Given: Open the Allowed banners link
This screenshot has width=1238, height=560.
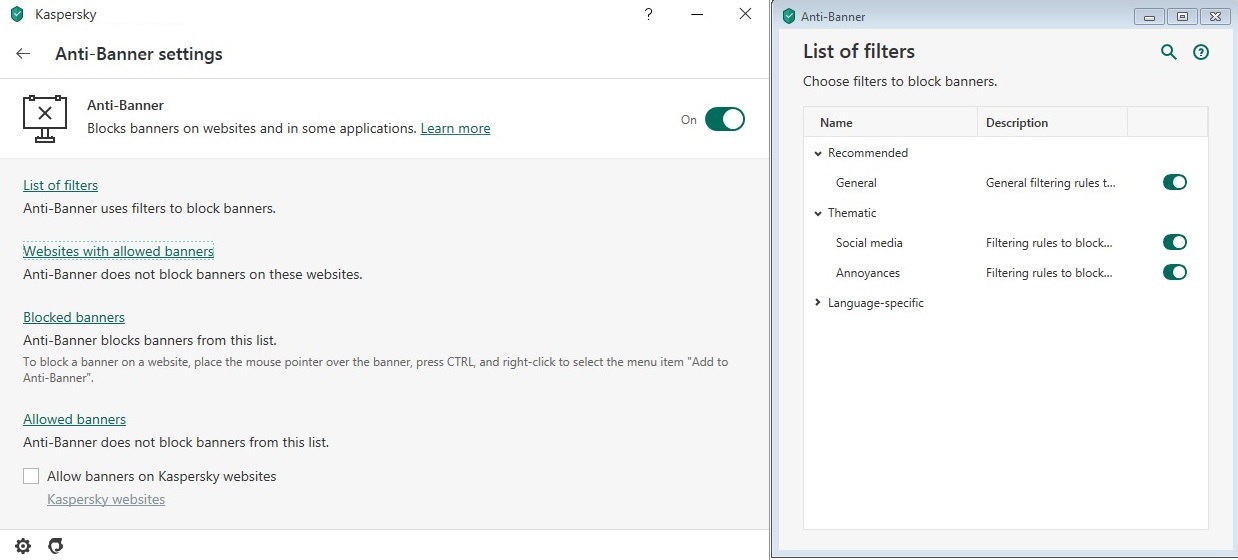Looking at the screenshot, I should pyautogui.click(x=74, y=419).
